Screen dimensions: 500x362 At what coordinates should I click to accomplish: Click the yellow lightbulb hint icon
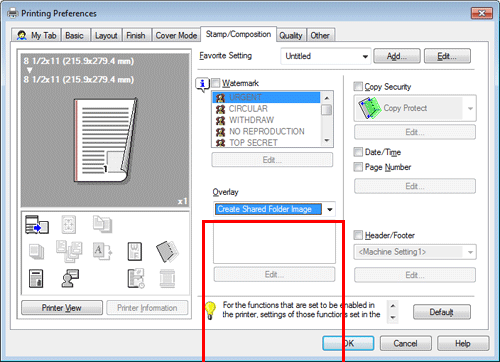(x=210, y=310)
